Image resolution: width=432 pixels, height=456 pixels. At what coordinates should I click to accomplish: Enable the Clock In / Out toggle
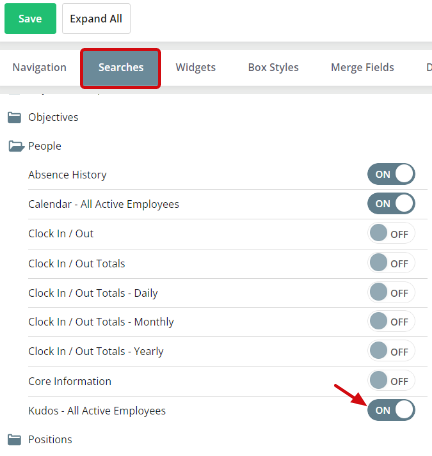(x=391, y=233)
